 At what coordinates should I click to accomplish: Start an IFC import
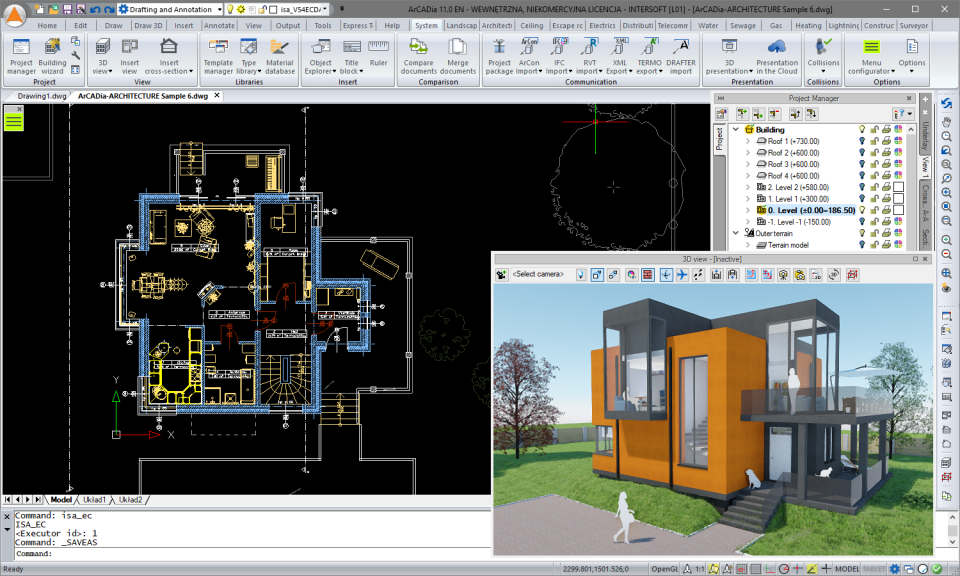point(557,55)
